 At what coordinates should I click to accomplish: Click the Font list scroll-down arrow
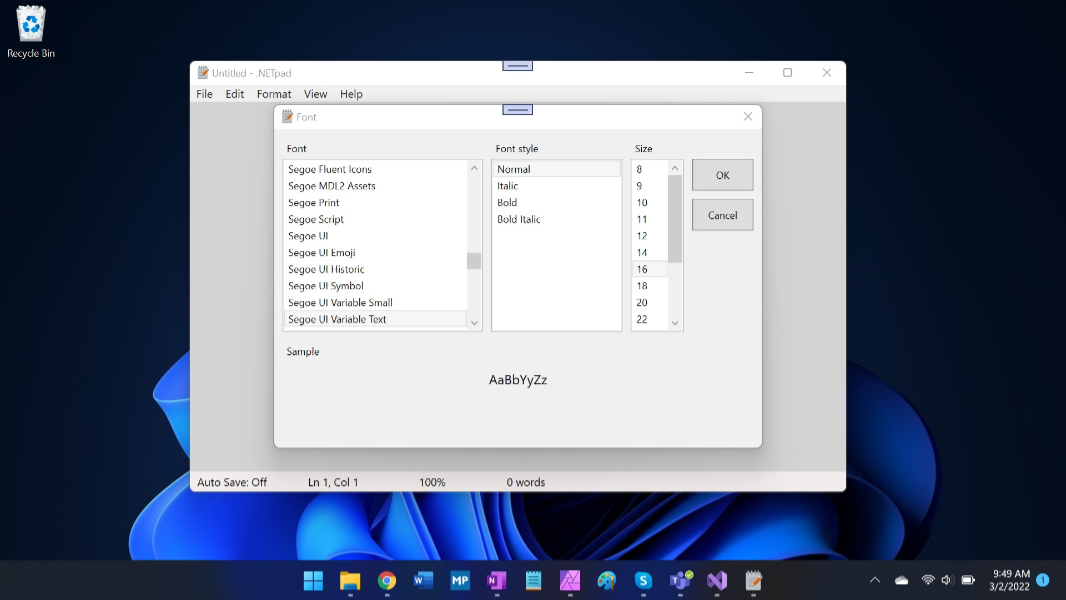(474, 323)
